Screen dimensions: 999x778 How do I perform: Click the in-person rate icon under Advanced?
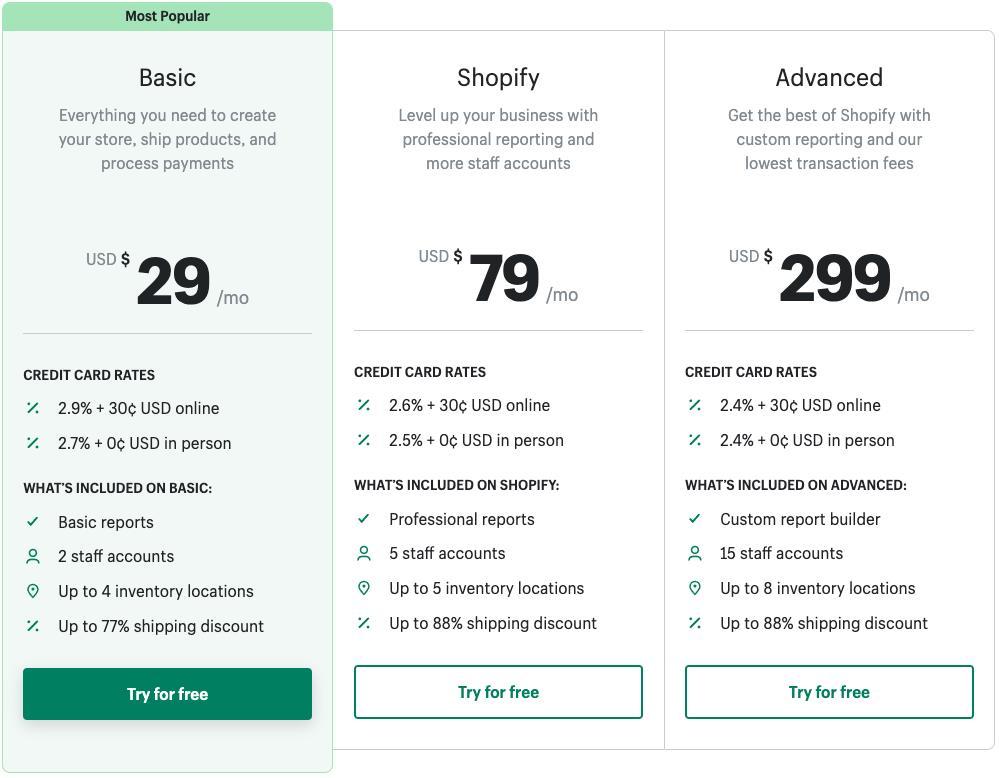(693, 440)
